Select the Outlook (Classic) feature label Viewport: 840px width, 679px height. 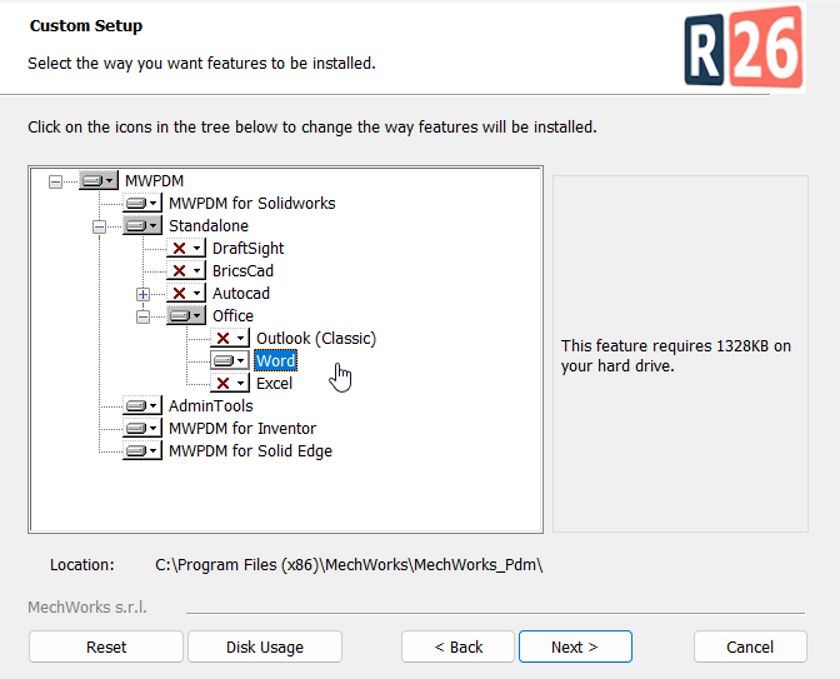point(316,338)
